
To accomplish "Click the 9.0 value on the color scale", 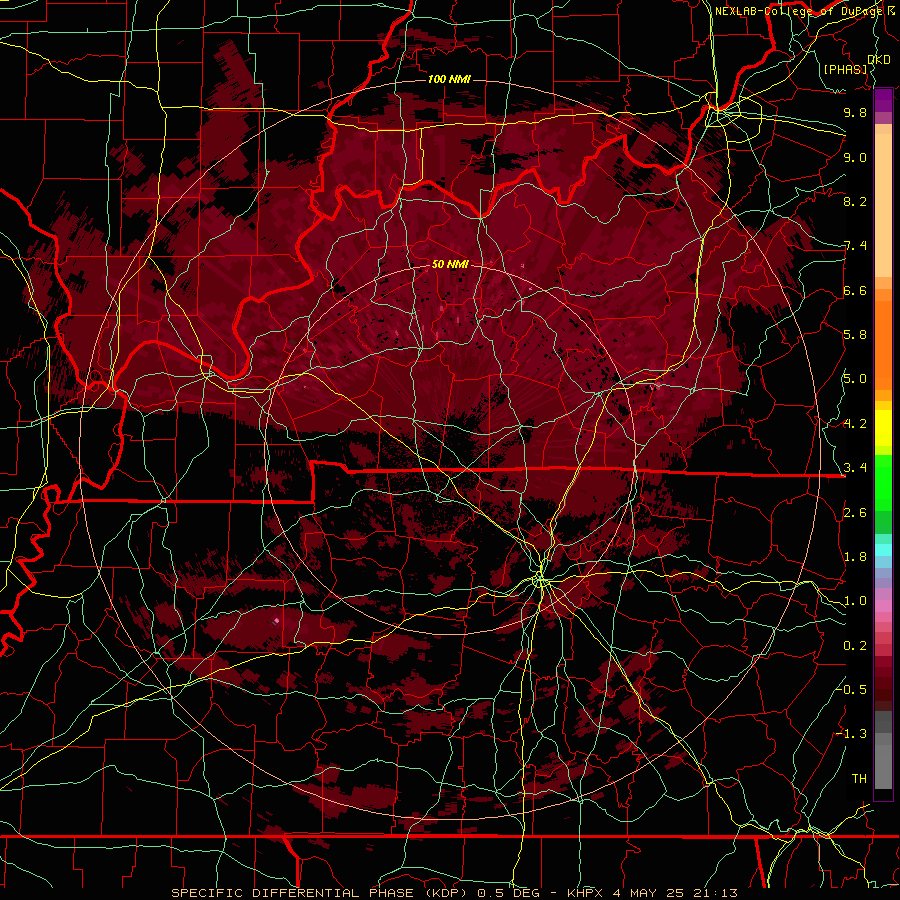I will pos(855,157).
